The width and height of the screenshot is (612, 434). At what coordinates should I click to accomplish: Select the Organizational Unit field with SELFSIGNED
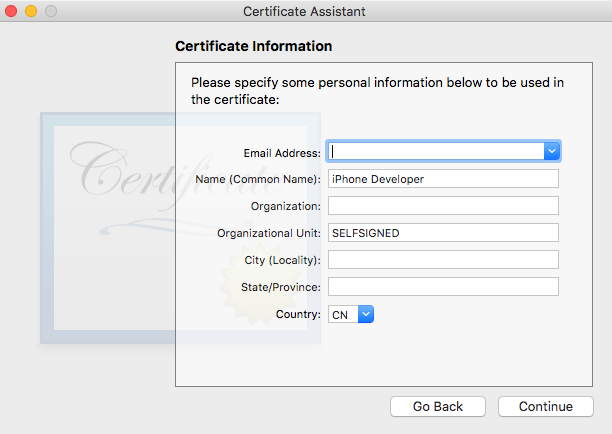pyautogui.click(x=443, y=233)
